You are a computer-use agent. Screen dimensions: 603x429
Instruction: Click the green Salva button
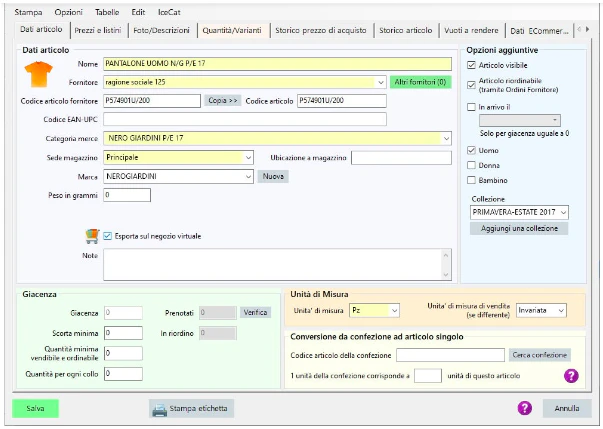pyautogui.click(x=35, y=408)
